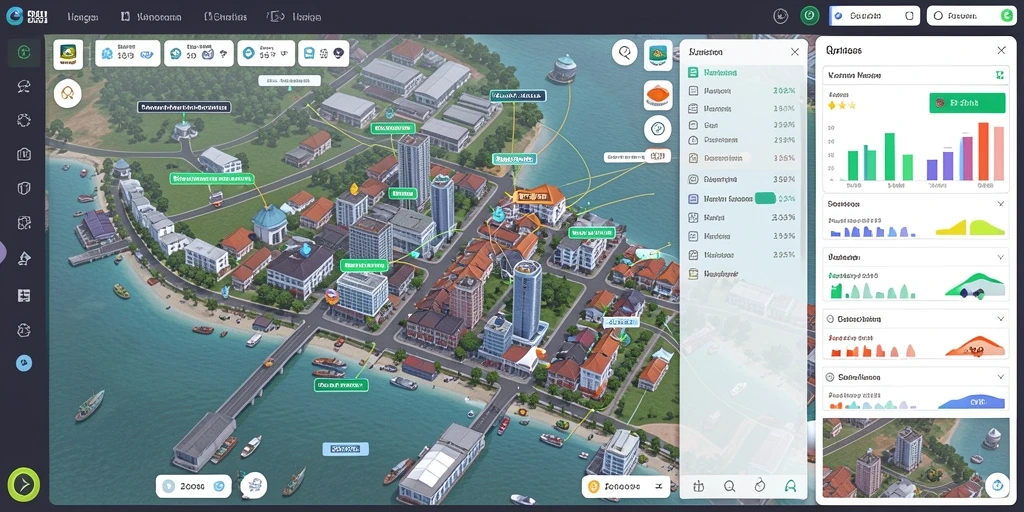Open the second stat card on map toolbar
Image resolution: width=1024 pixels, height=512 pixels.
click(x=199, y=54)
